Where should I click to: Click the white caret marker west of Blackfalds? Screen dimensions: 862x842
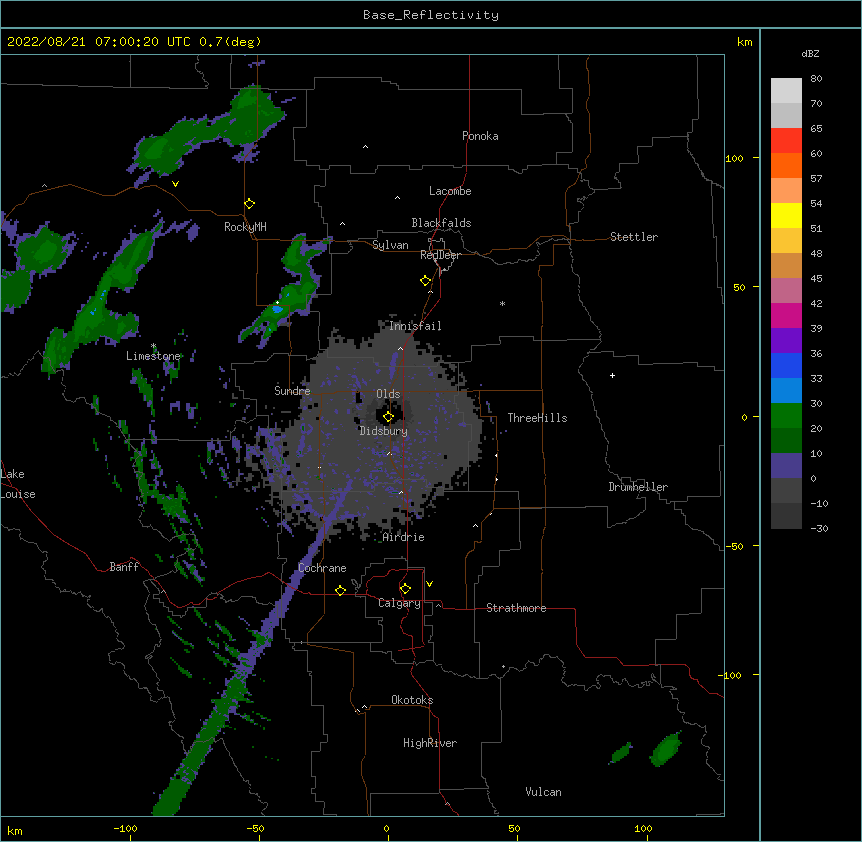[342, 224]
